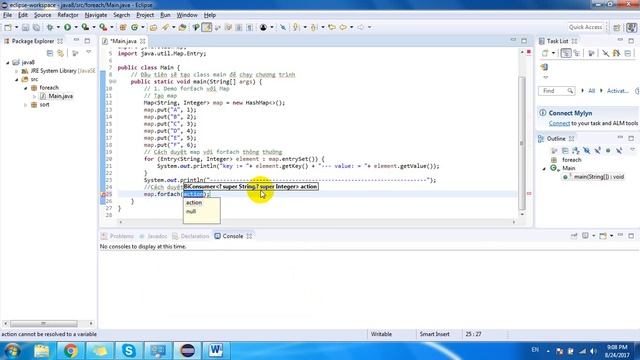640x360 pixels.
Task: Open the File menu
Action: [7, 15]
